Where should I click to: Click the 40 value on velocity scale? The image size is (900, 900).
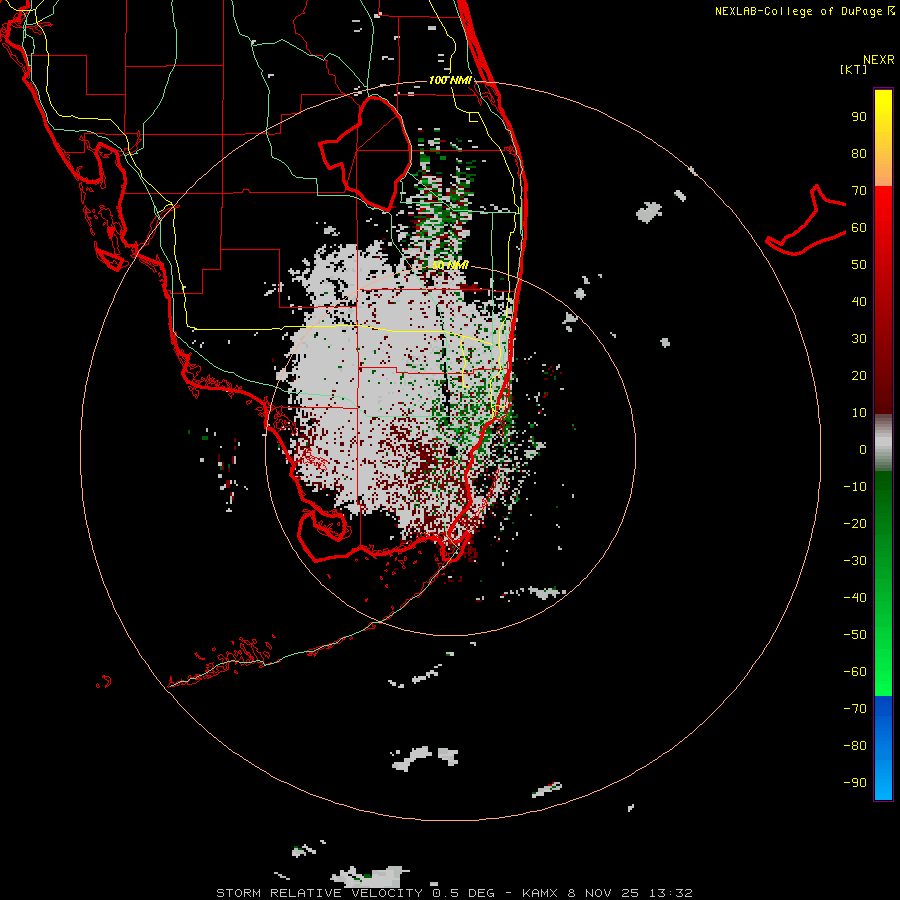click(859, 301)
